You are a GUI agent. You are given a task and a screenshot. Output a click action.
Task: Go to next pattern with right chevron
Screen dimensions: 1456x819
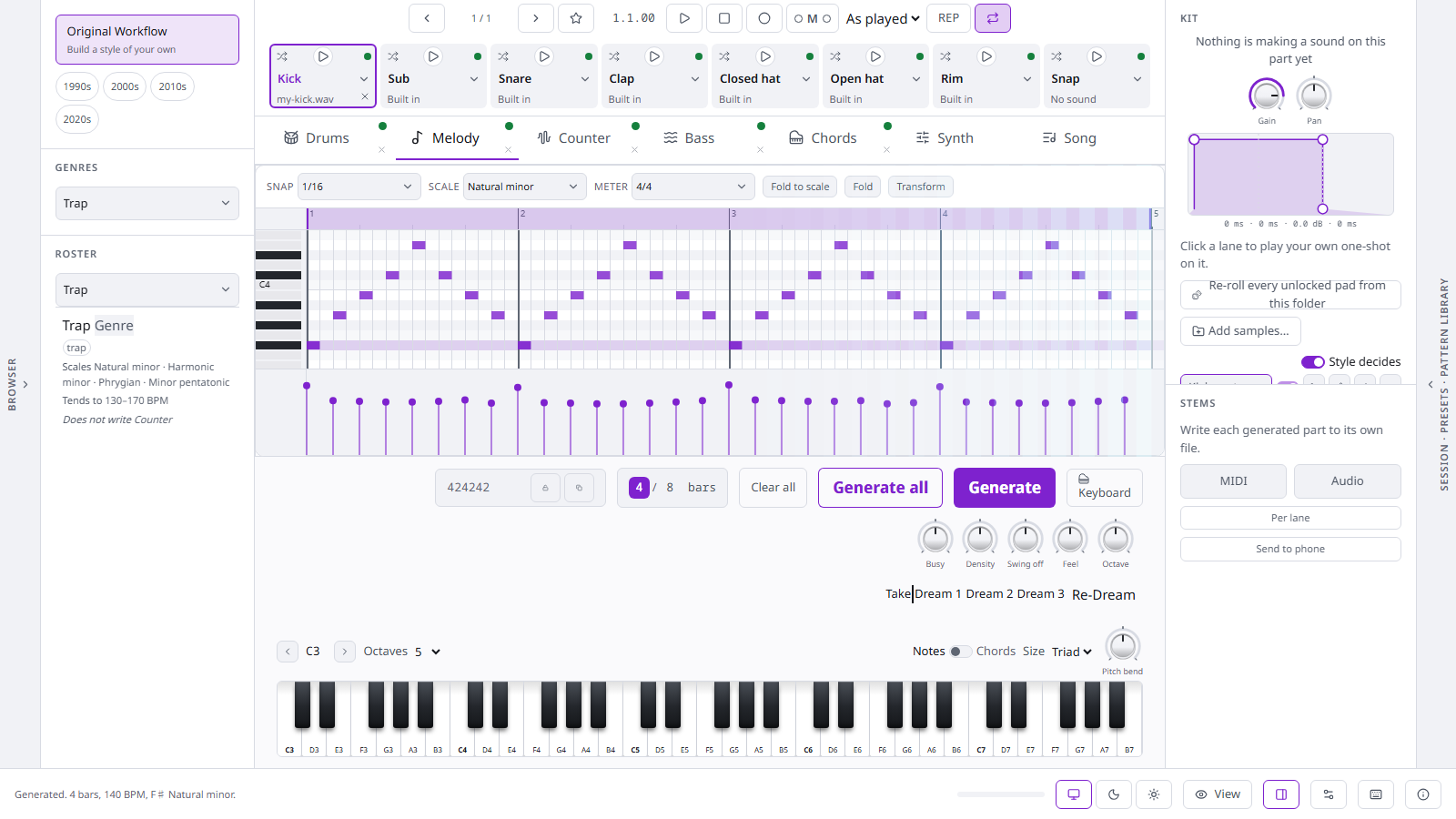[x=536, y=18]
